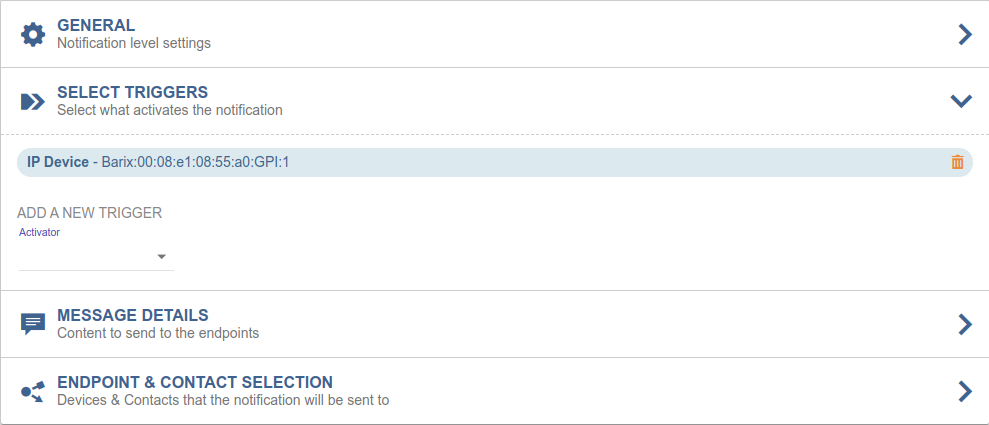Click the General gear icon
Screen dimensions: 989x425
coord(33,34)
